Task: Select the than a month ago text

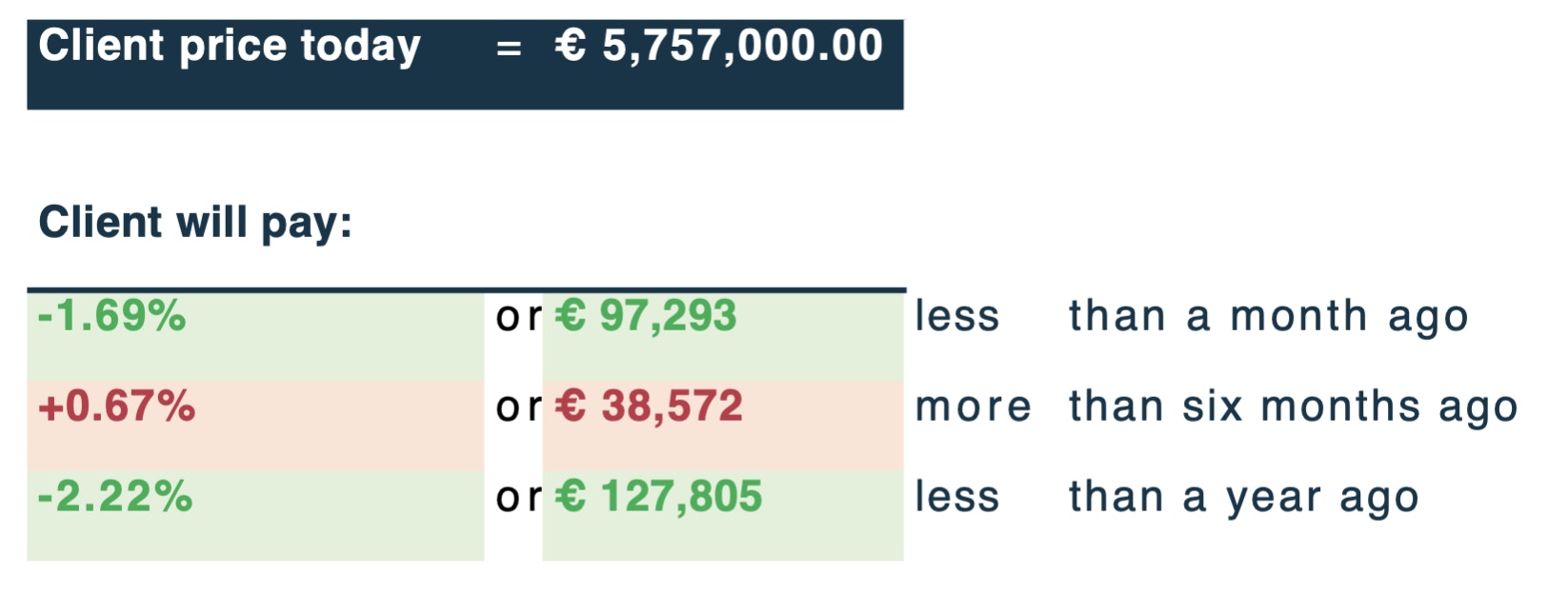Action: 1269,318
